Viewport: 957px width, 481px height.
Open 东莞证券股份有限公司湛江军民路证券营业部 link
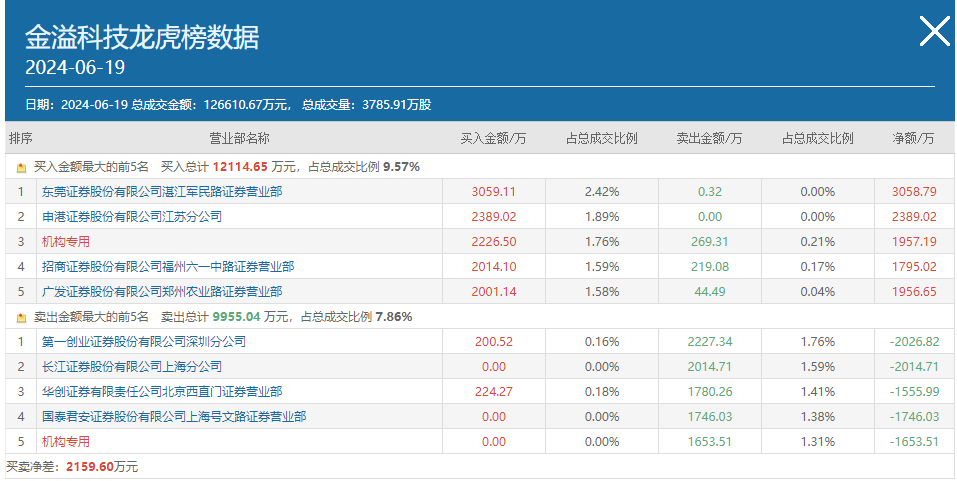tap(162, 192)
